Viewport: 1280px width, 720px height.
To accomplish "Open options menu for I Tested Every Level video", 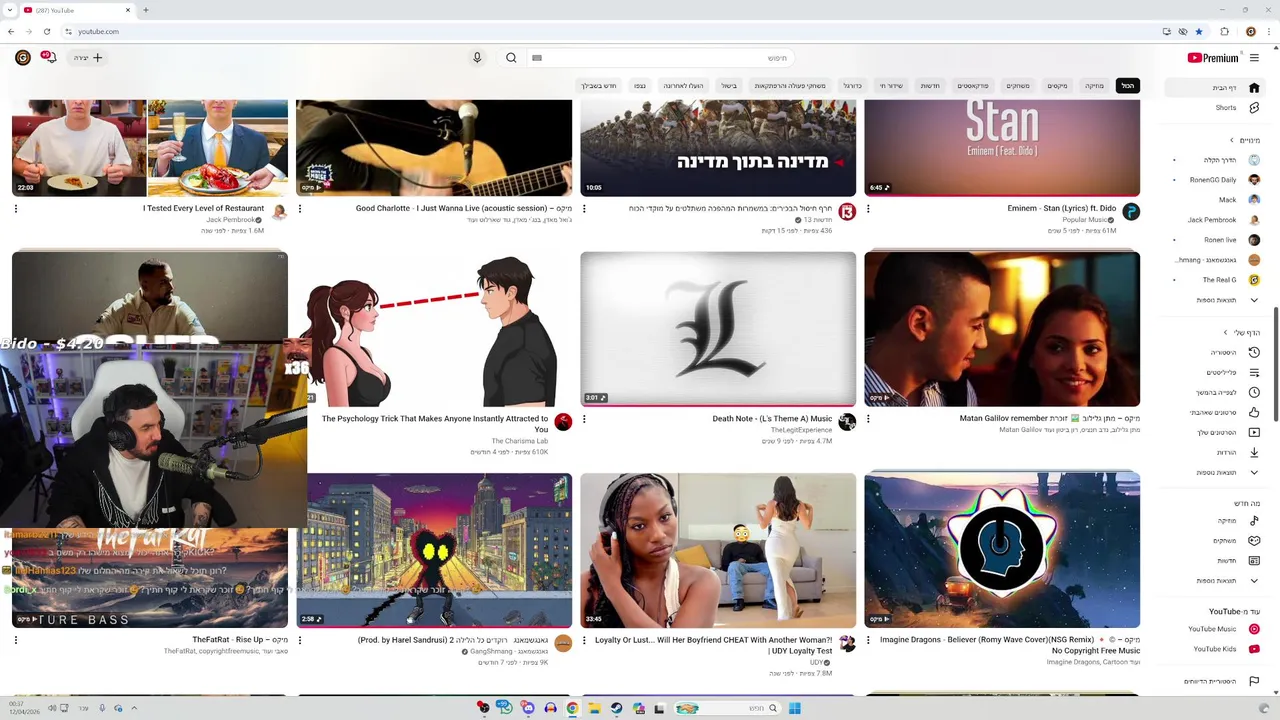I will pos(16,209).
